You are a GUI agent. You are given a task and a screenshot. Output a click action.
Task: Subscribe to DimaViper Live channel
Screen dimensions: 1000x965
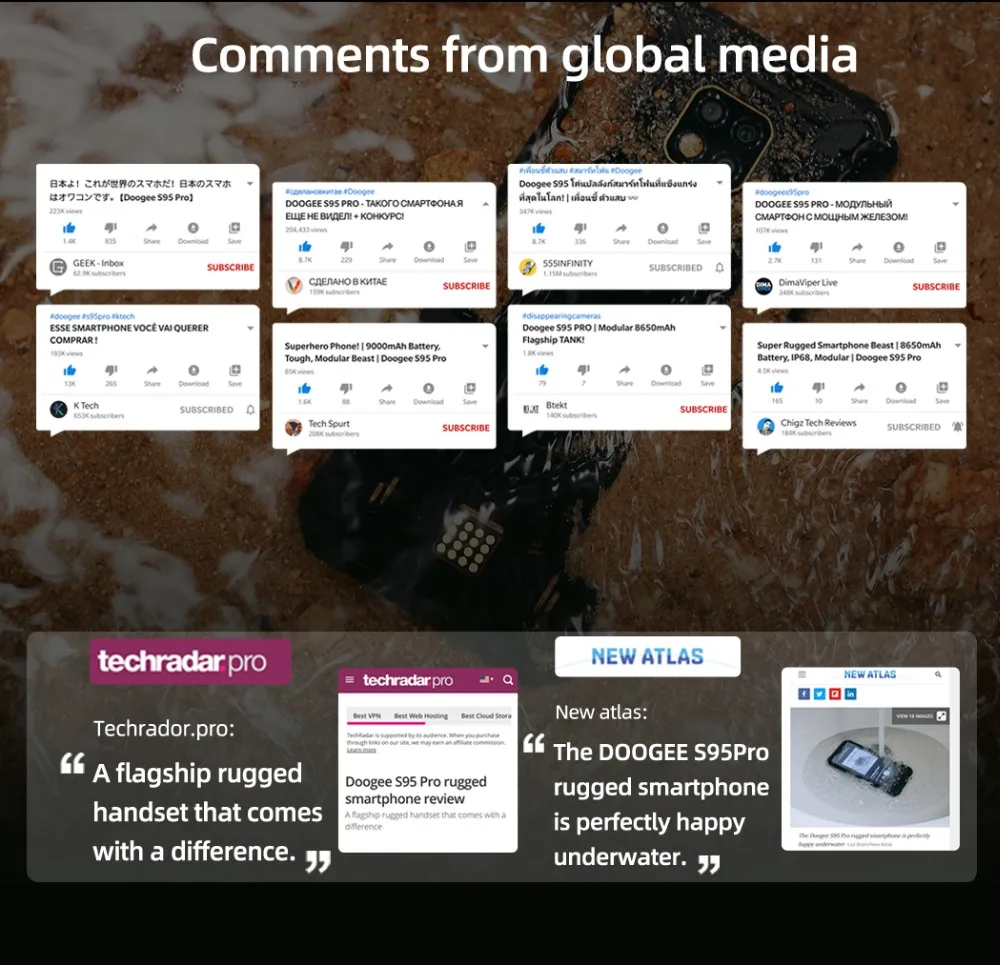pyautogui.click(x=936, y=286)
